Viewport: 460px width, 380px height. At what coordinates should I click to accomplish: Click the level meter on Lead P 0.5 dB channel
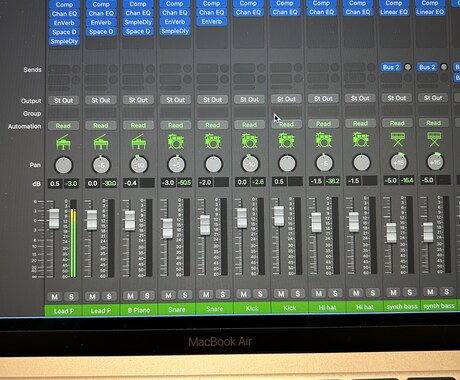[x=73, y=239]
